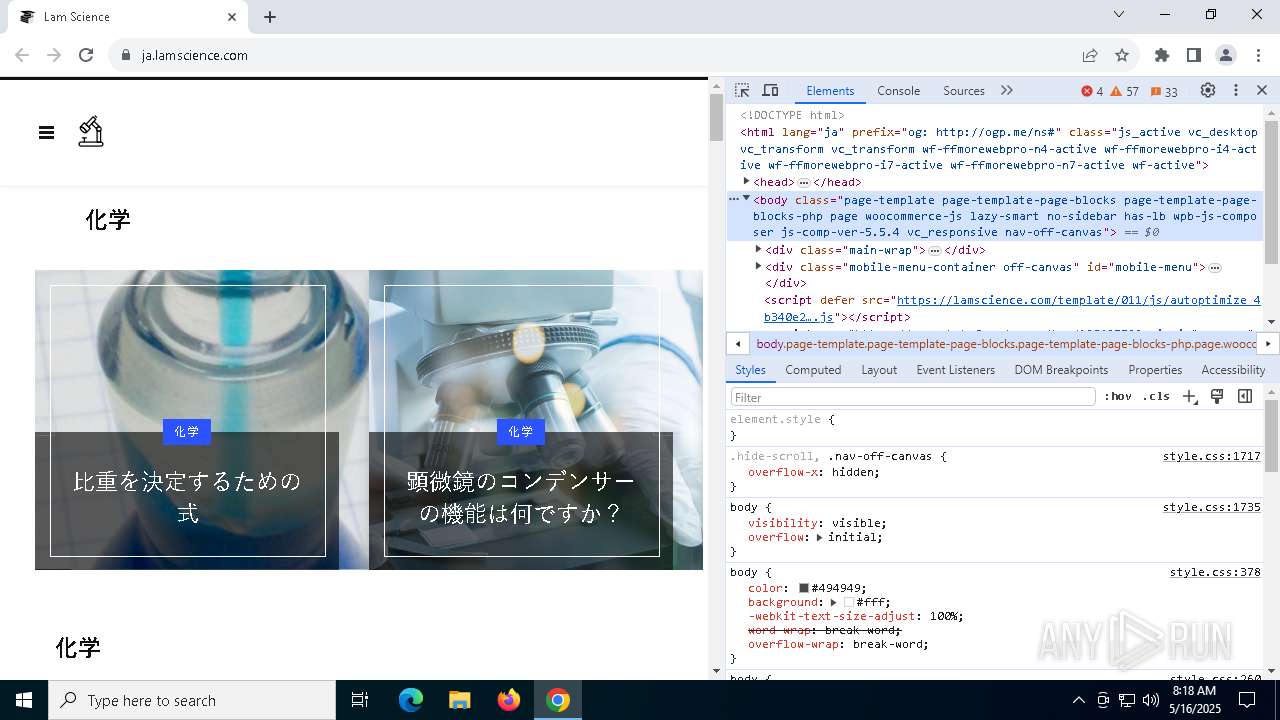Switch to the Elements tab
Screen dimensions: 1280x720
[830, 91]
